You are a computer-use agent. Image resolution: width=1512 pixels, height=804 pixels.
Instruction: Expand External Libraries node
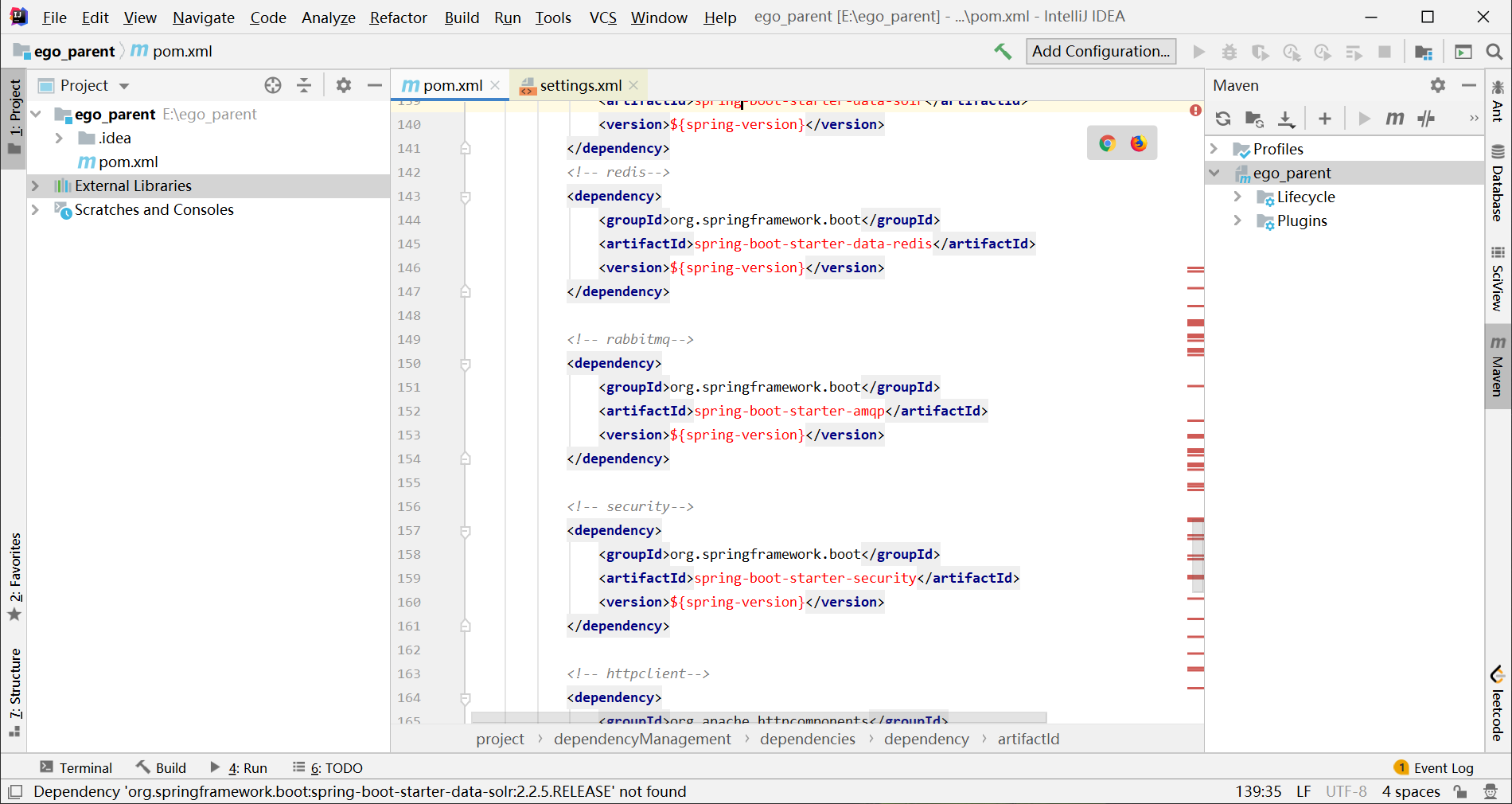coord(35,186)
